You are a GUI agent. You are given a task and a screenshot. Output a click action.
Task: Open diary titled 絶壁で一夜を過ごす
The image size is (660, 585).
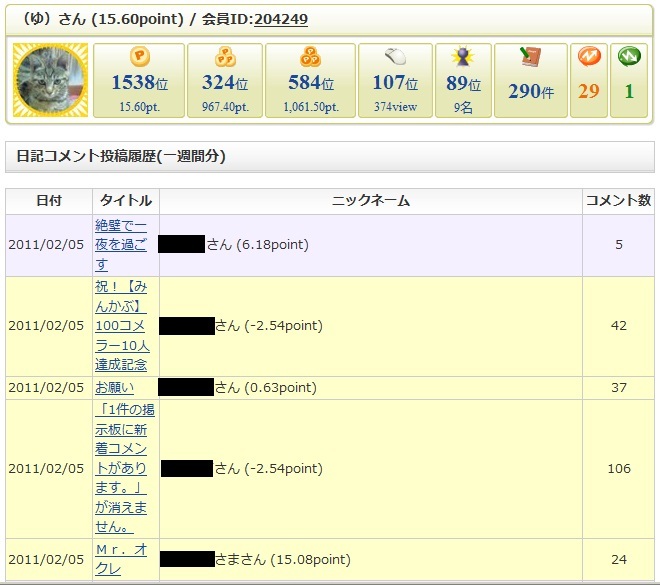[x=120, y=245]
